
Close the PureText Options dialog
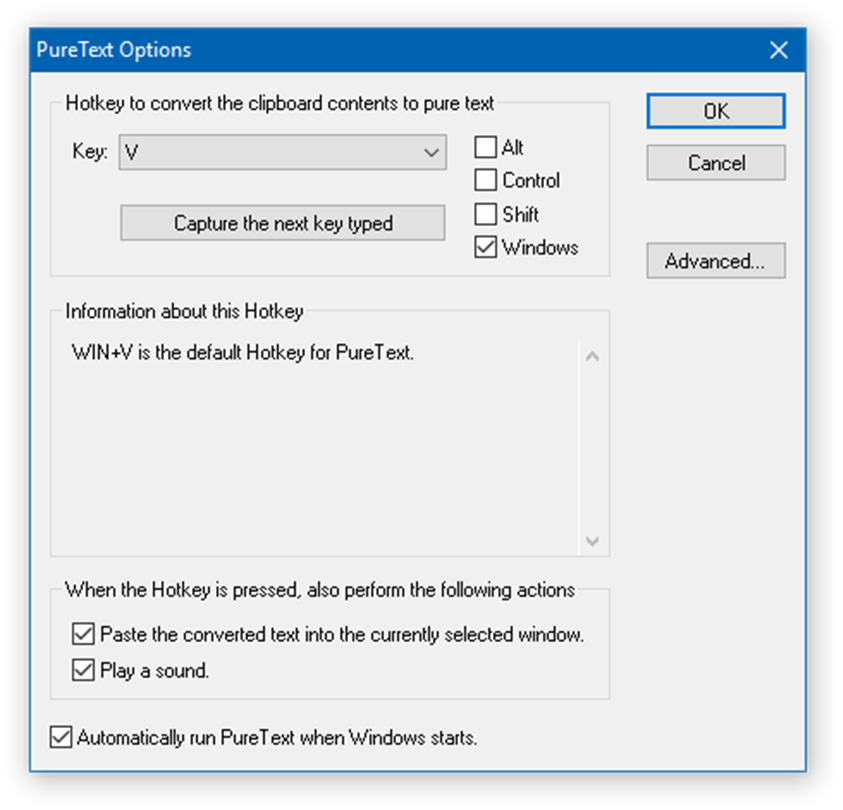pyautogui.click(x=778, y=50)
